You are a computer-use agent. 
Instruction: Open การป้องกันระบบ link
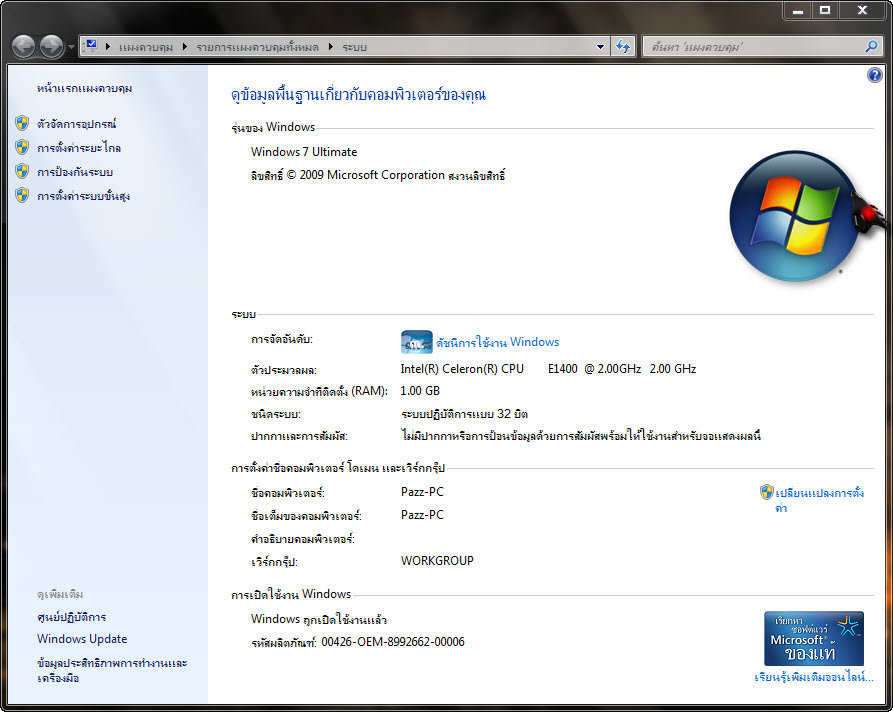[75, 172]
